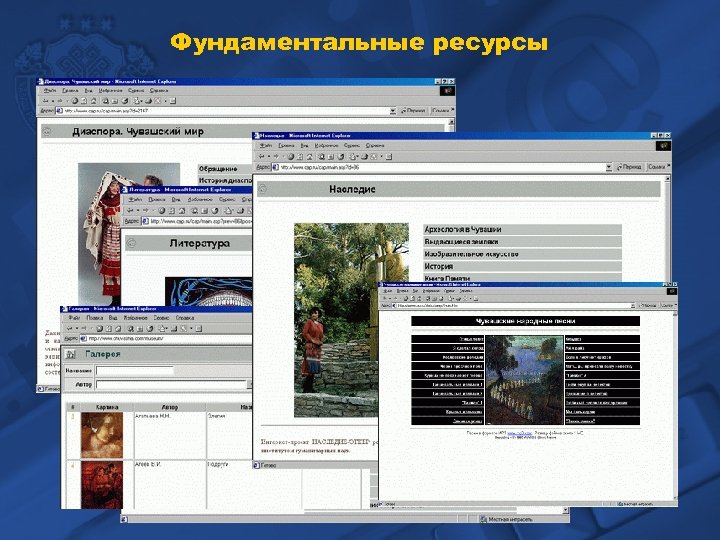The height and width of the screenshot is (540, 720).
Task: Open Вид menu in Литература window
Action: point(176,200)
